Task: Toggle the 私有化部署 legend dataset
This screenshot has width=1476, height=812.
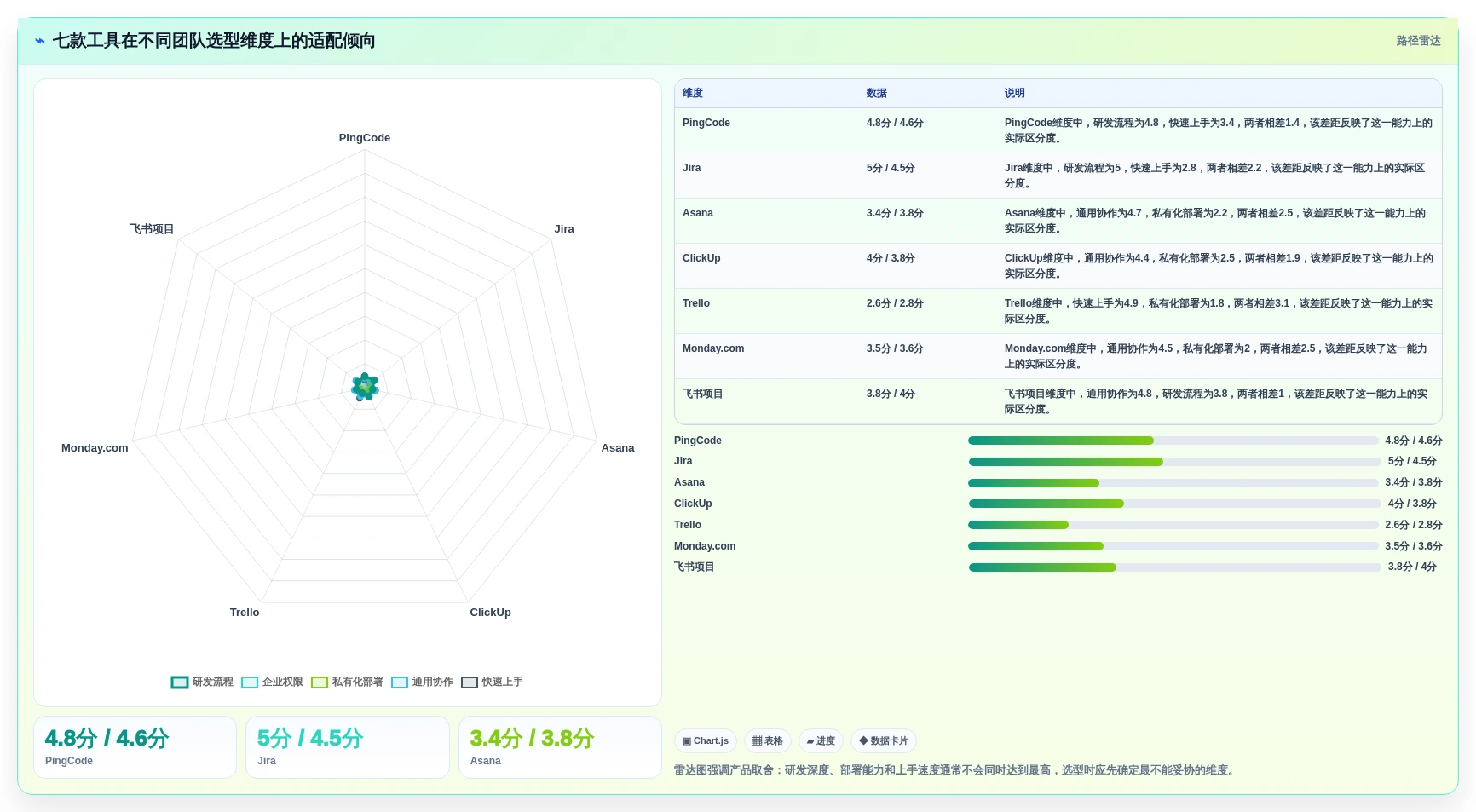Action: coord(347,682)
